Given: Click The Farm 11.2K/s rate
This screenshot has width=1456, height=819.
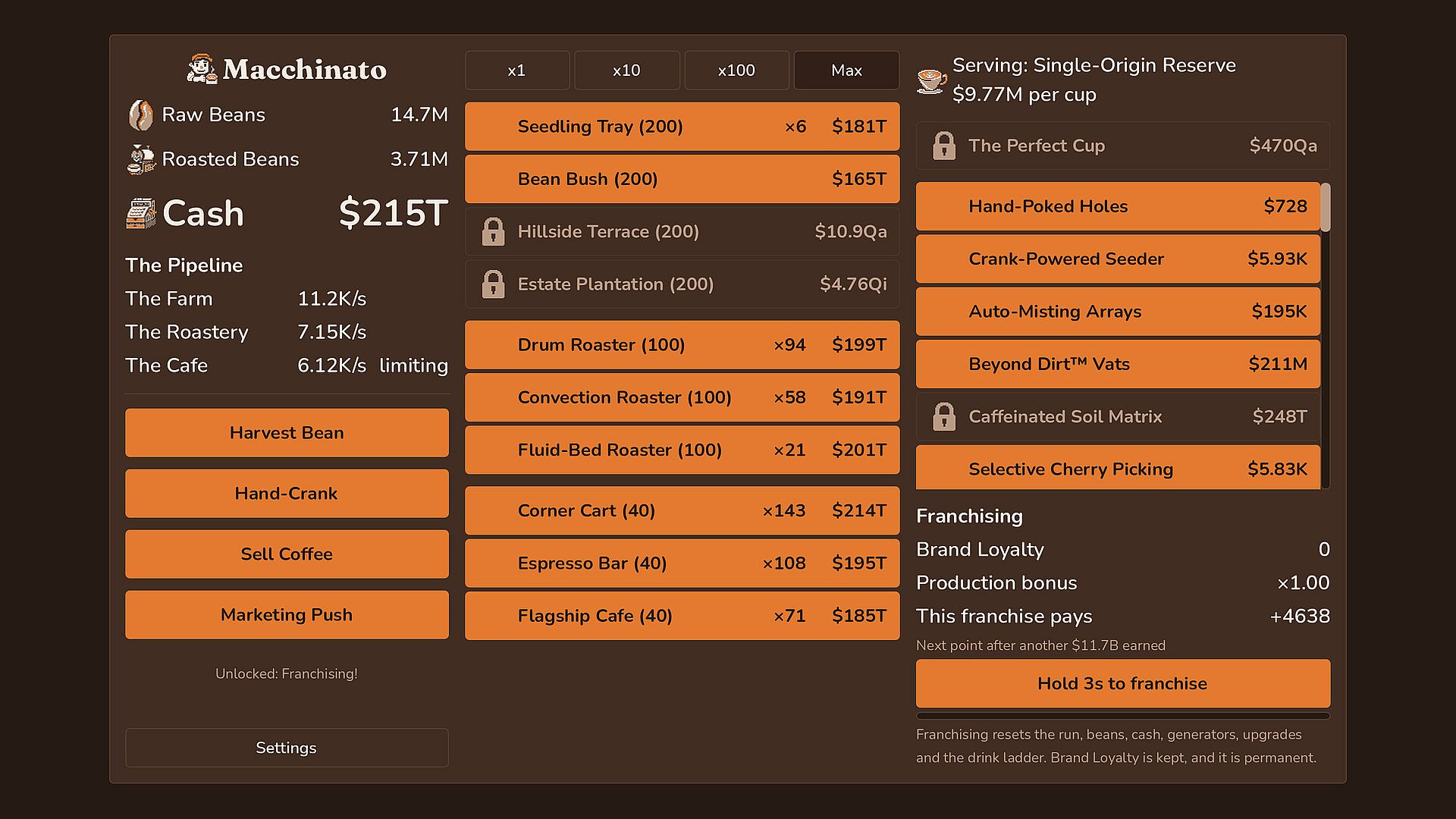Looking at the screenshot, I should click(331, 299).
